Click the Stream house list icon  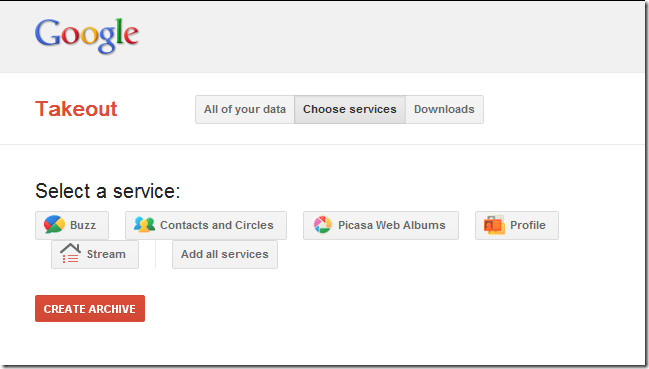tap(70, 253)
